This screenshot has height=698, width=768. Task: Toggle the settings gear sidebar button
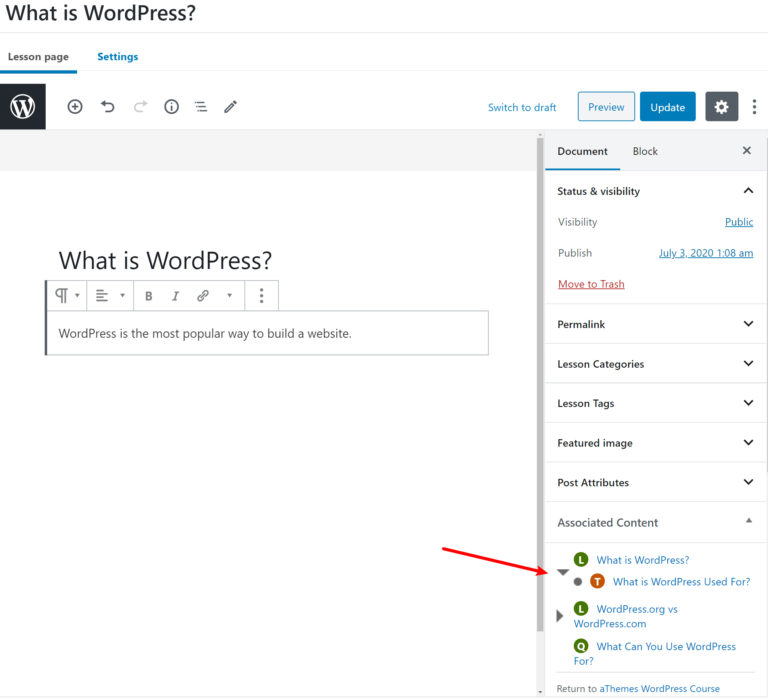(x=721, y=107)
